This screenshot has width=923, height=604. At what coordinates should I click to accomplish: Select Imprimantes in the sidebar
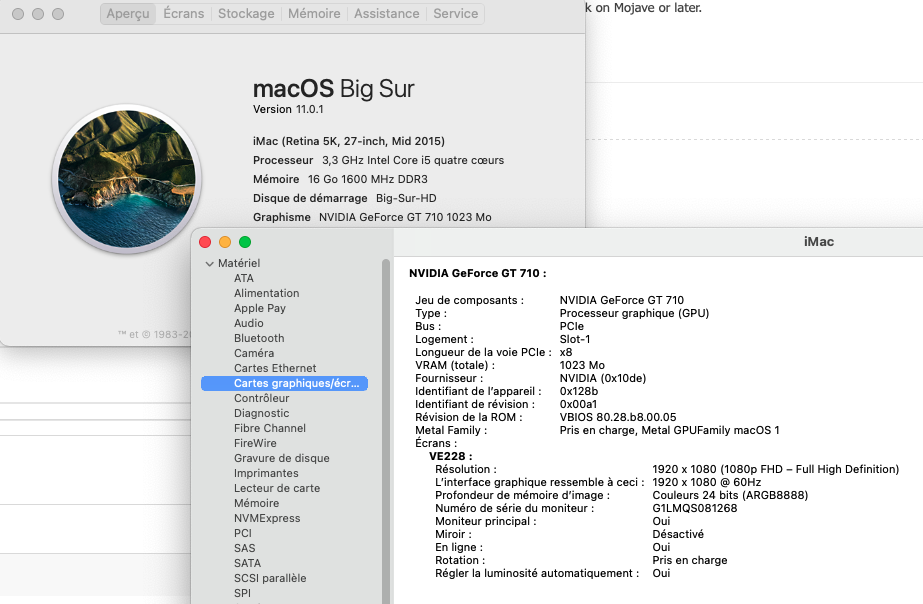click(x=266, y=473)
